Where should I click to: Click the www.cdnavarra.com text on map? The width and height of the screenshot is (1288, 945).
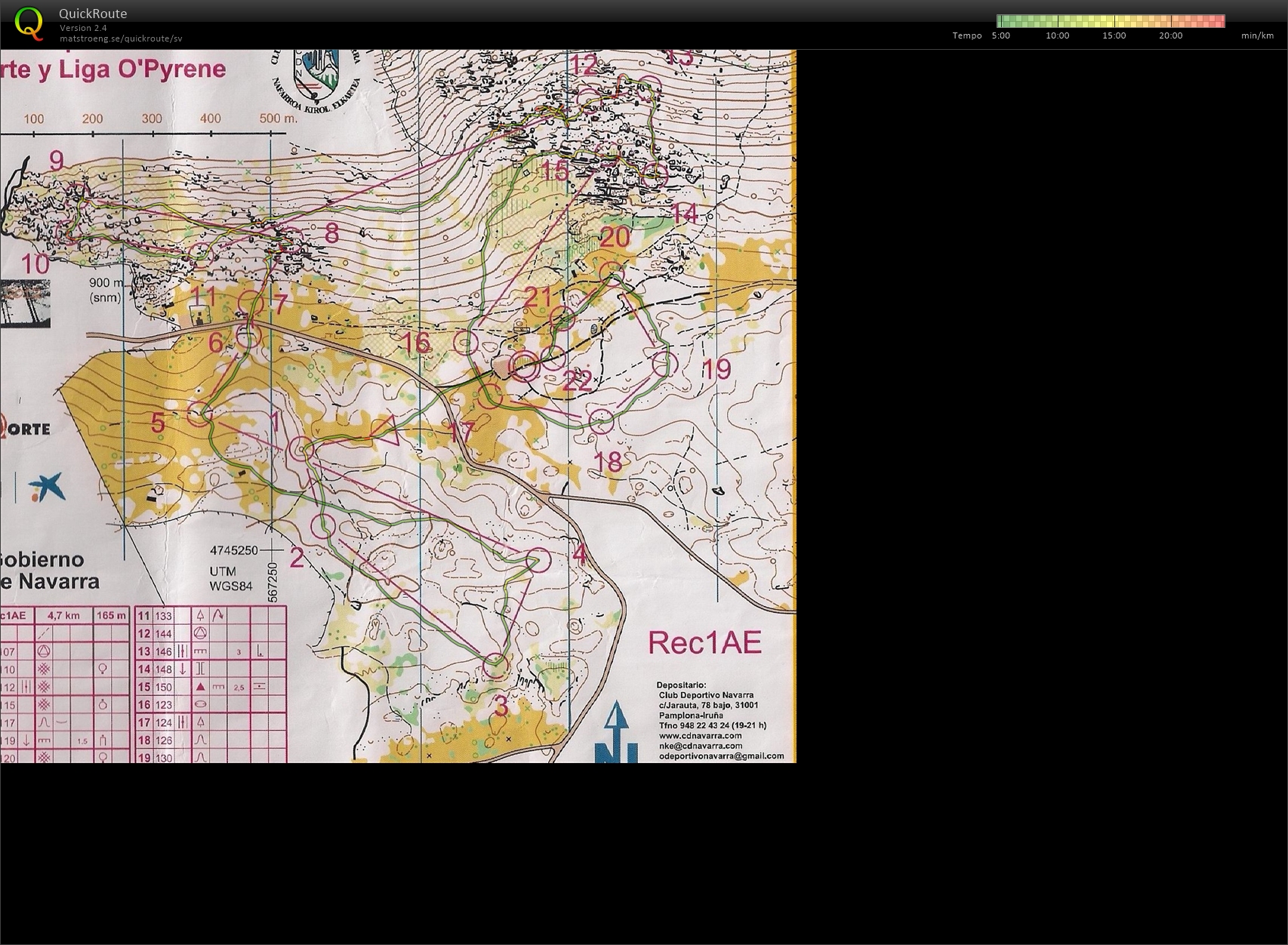click(x=700, y=735)
